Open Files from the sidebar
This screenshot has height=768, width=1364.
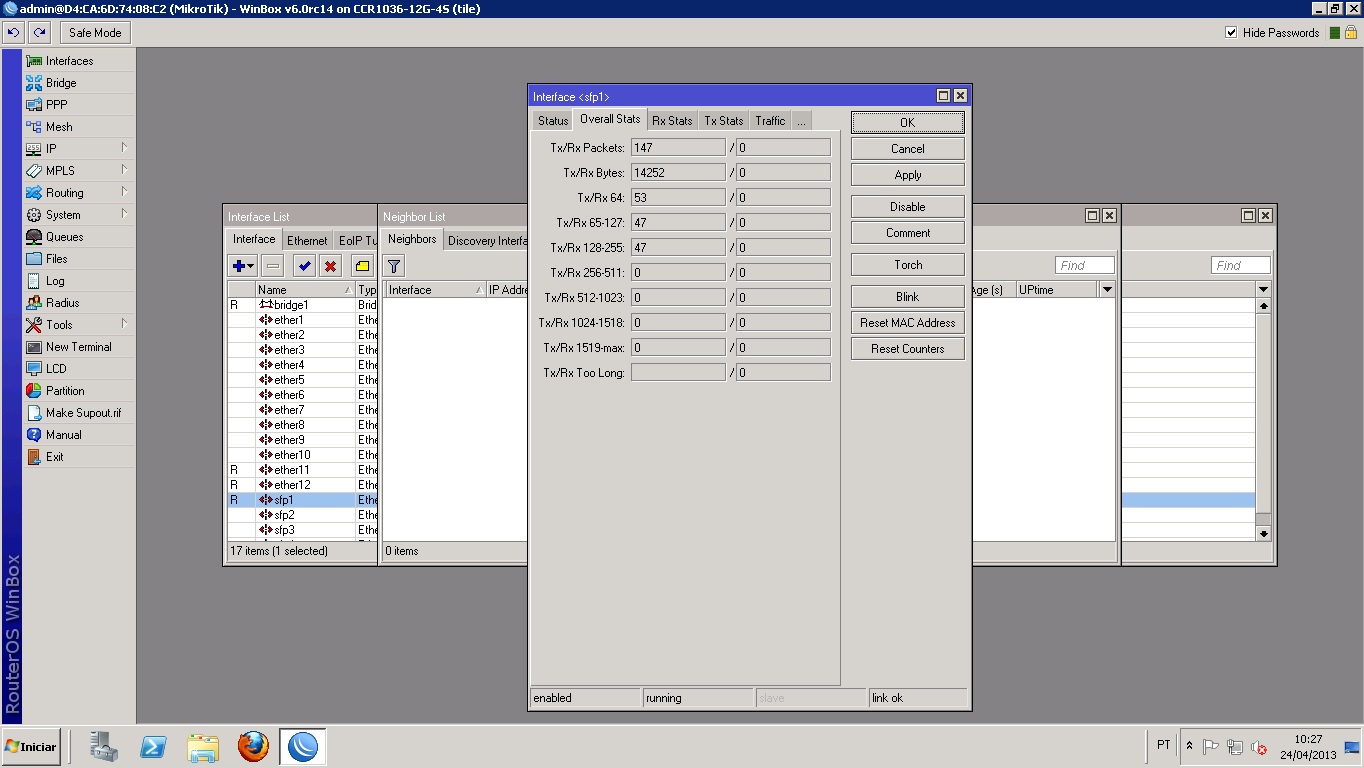pos(79,259)
